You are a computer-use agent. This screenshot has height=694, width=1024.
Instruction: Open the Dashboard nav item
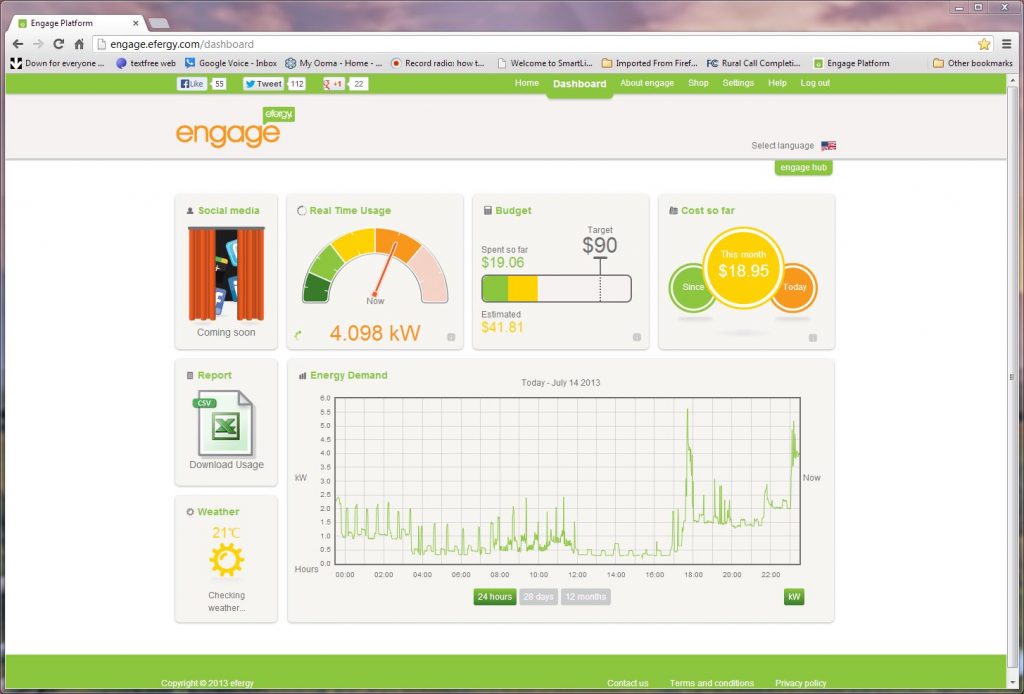pyautogui.click(x=579, y=84)
